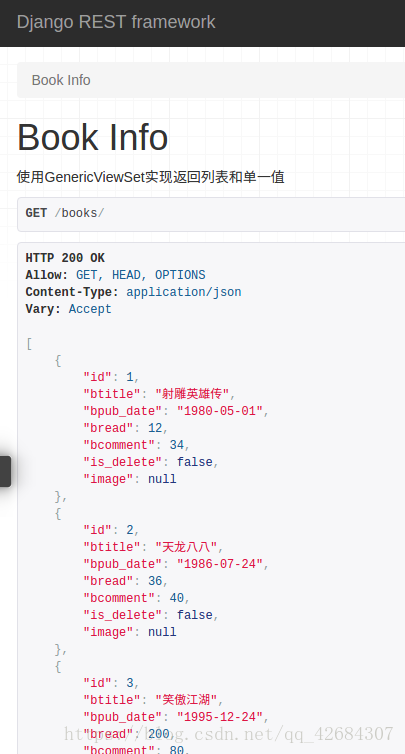This screenshot has height=754, width=405.
Task: Select the Content-Type application/json header
Action: (133, 292)
